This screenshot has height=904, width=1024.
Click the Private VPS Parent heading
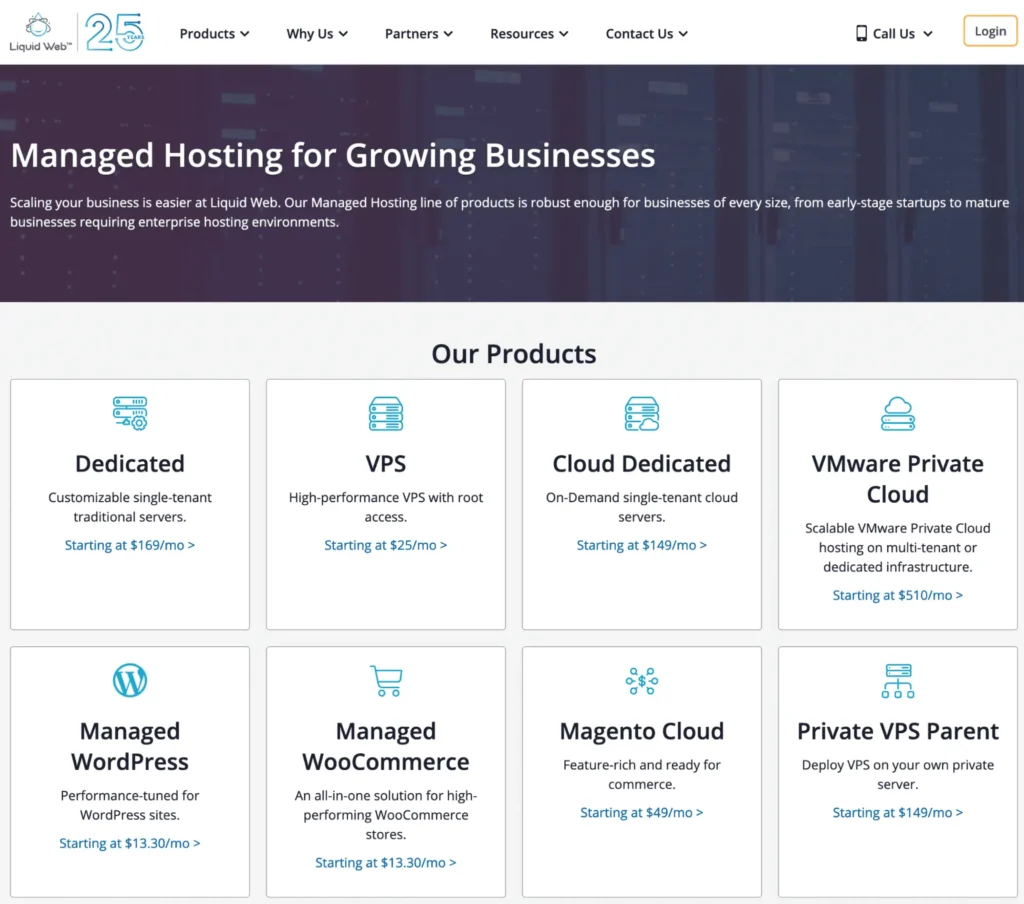coord(898,731)
